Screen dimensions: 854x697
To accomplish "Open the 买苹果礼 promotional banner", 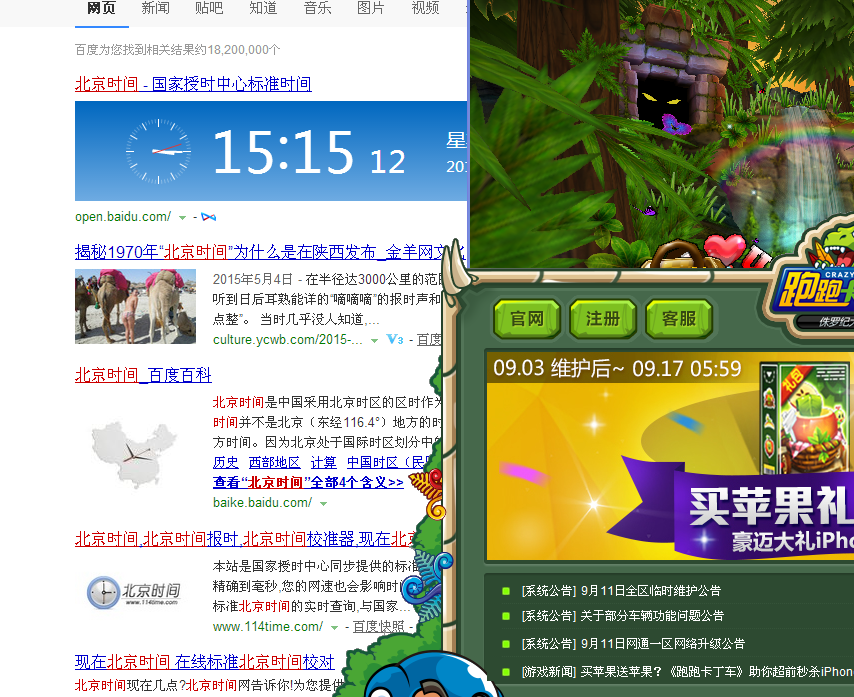I will tap(670, 456).
